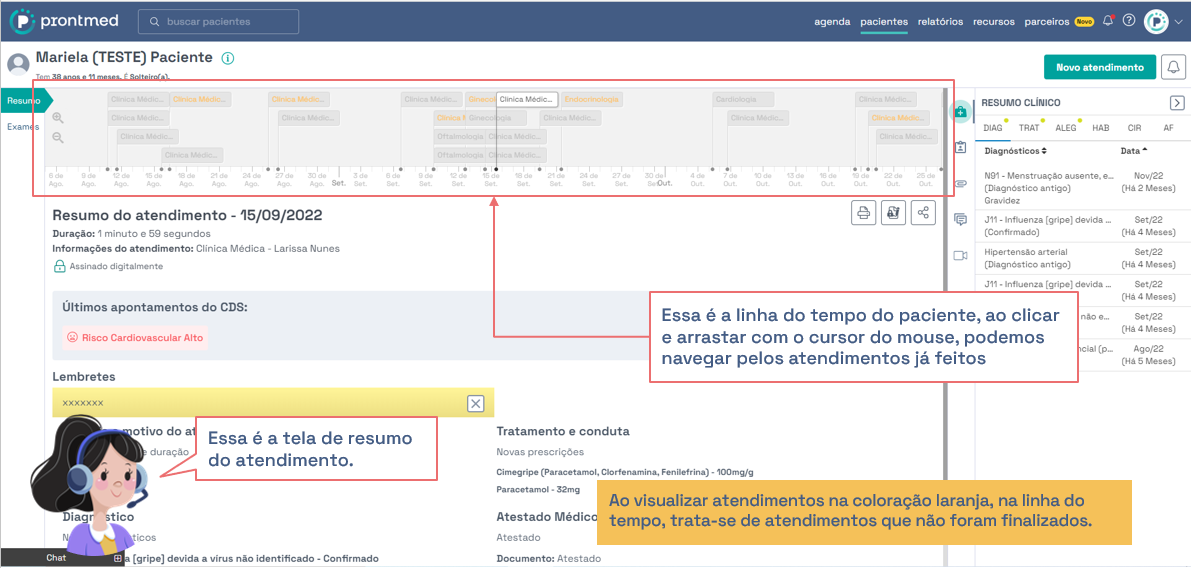Select the DIAG tab
1191x568 pixels.
click(x=992, y=128)
